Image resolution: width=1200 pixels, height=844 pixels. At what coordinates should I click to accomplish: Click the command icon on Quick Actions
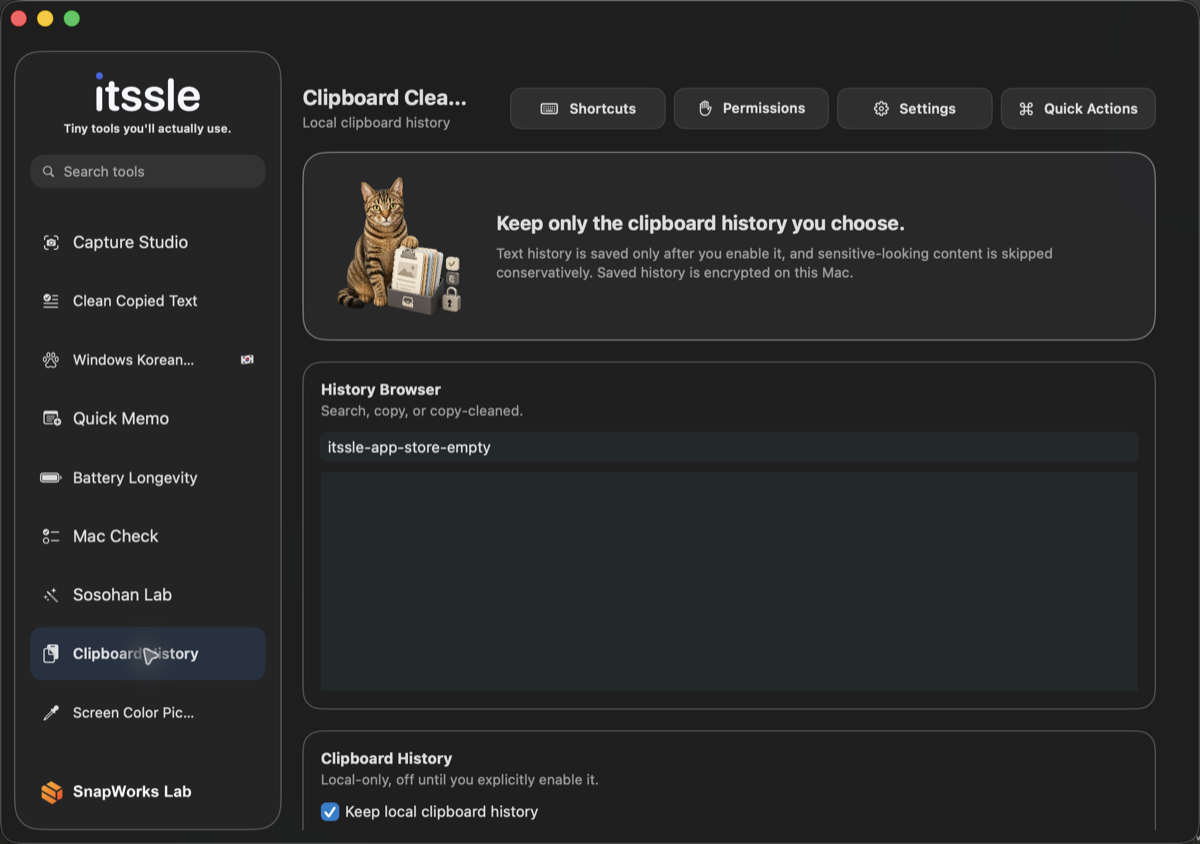1026,109
